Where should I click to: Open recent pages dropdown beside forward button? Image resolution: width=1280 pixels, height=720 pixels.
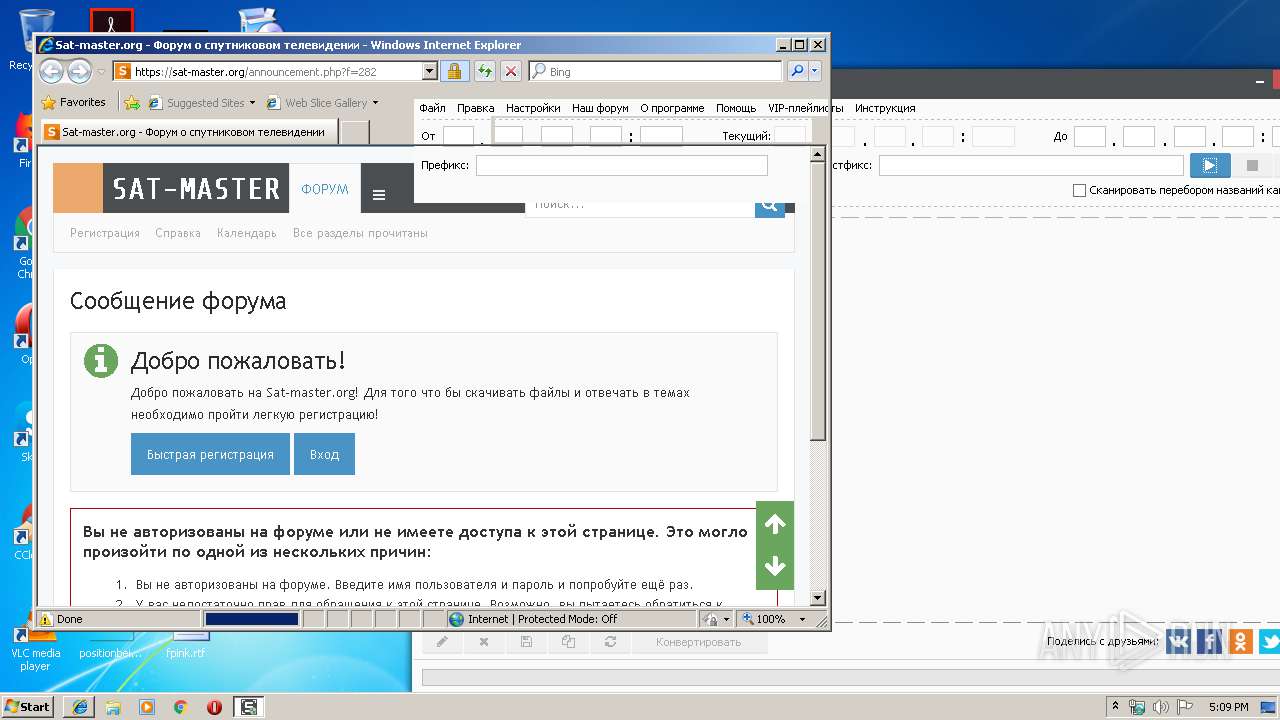pyautogui.click(x=100, y=71)
